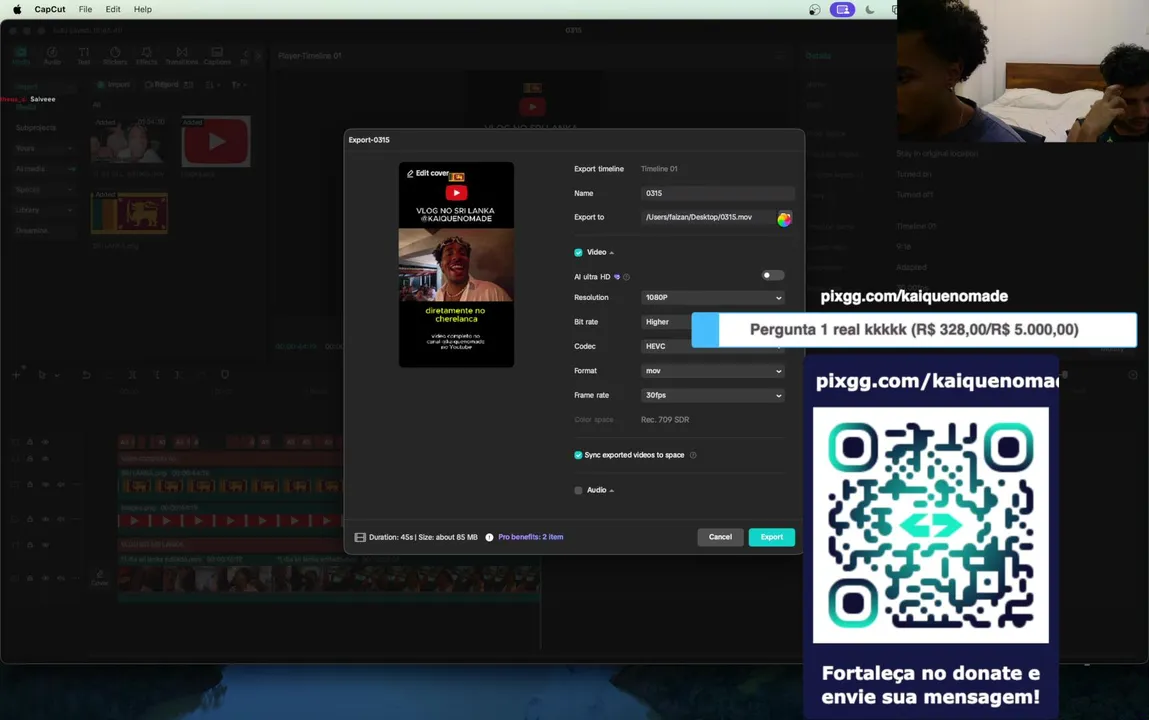Image resolution: width=1149 pixels, height=720 pixels.
Task: Toggle eye visibility on main video track
Action: pos(45,578)
